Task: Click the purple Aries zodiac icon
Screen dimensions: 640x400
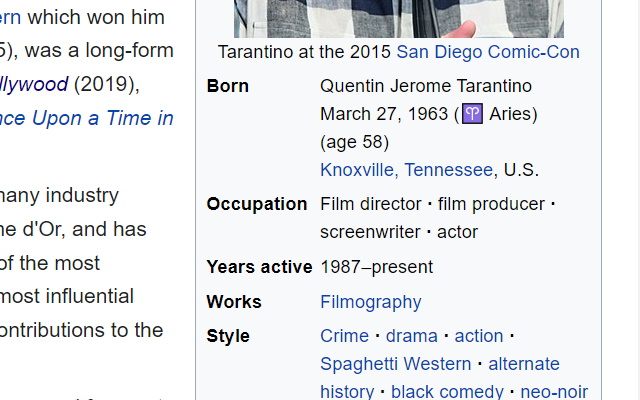Action: tap(472, 113)
